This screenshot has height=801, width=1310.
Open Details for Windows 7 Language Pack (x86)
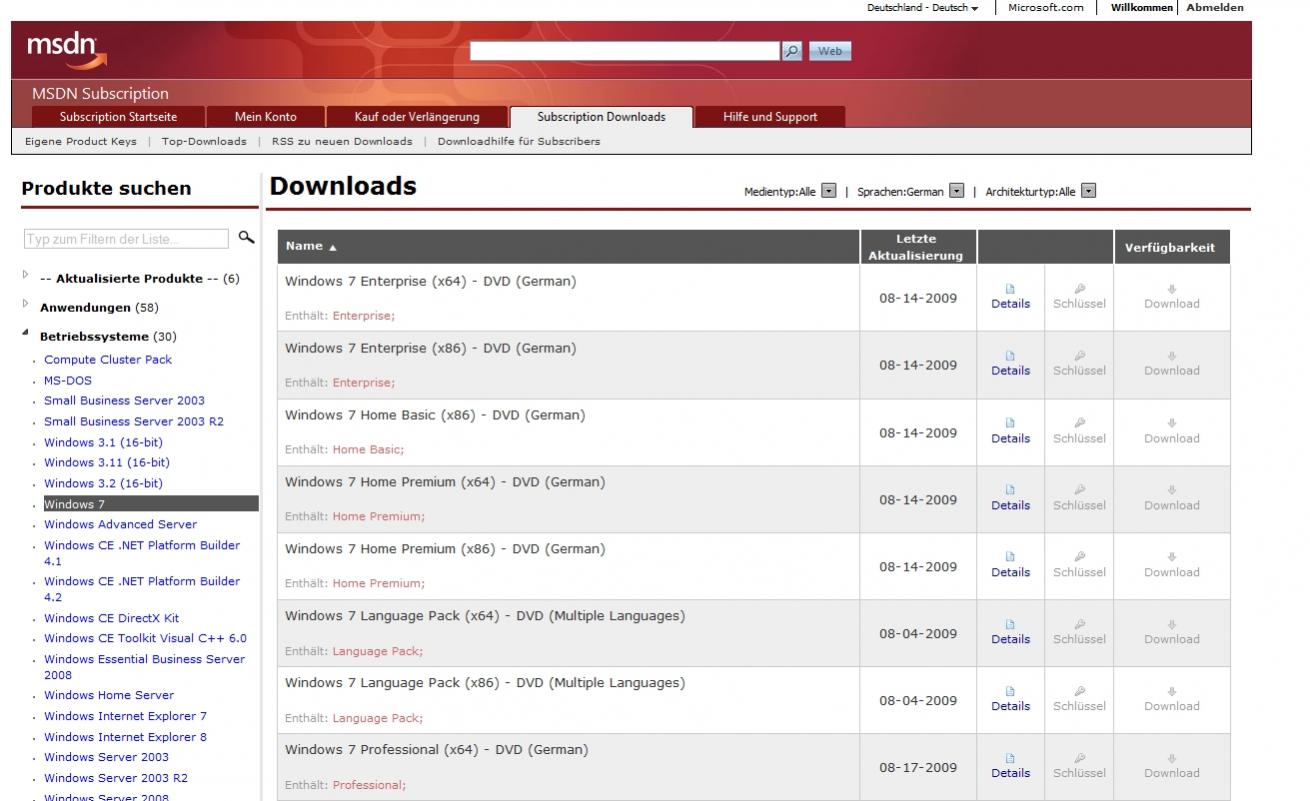pos(1010,700)
